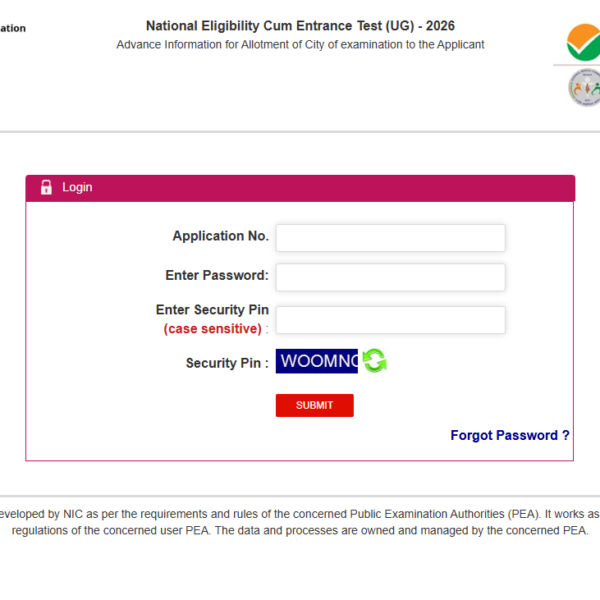Image resolution: width=600 pixels, height=600 pixels.
Task: Focus the Application No. input field
Action: [390, 238]
